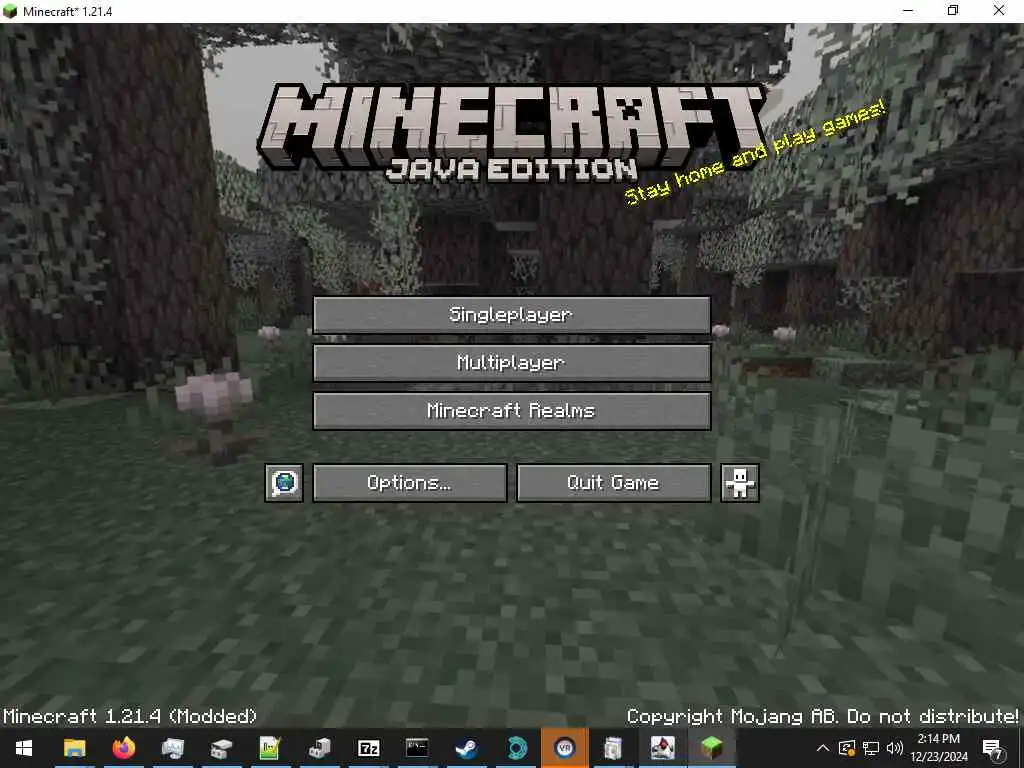The image size is (1024, 768).
Task: Minimize the Minecraft window
Action: point(908,10)
